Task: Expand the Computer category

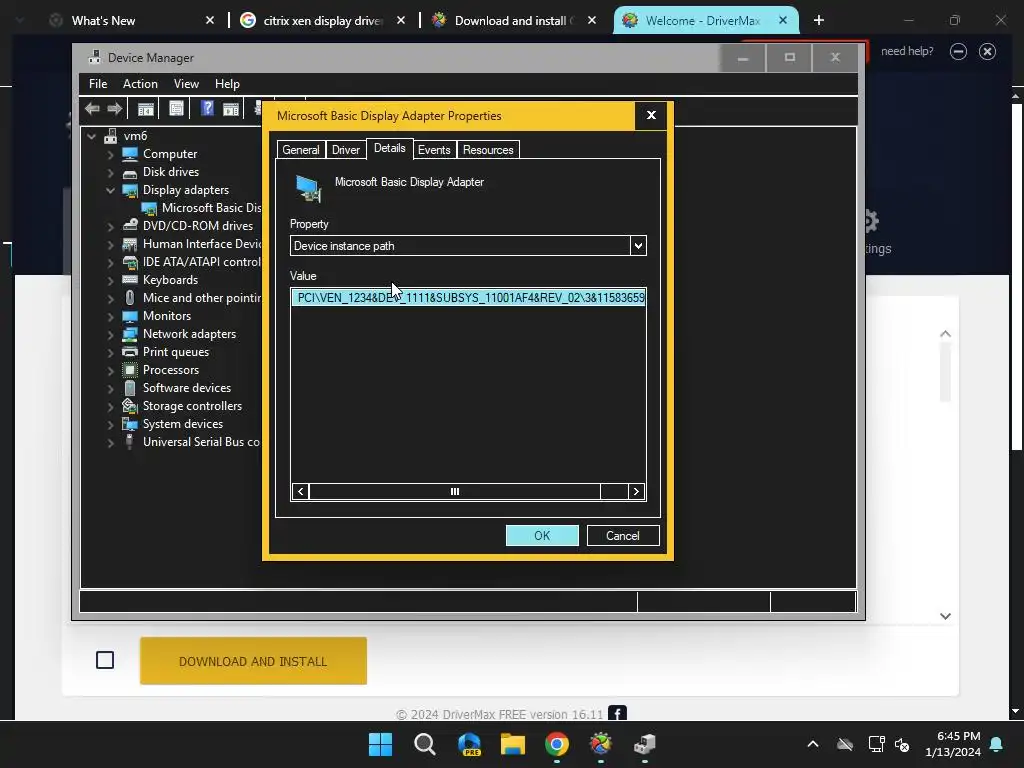Action: [x=110, y=155]
